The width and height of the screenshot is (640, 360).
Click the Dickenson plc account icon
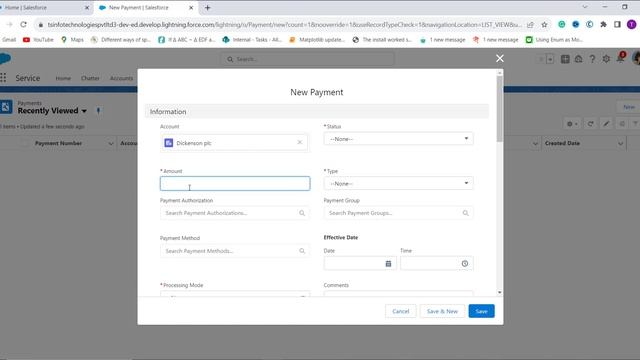pyautogui.click(x=169, y=143)
